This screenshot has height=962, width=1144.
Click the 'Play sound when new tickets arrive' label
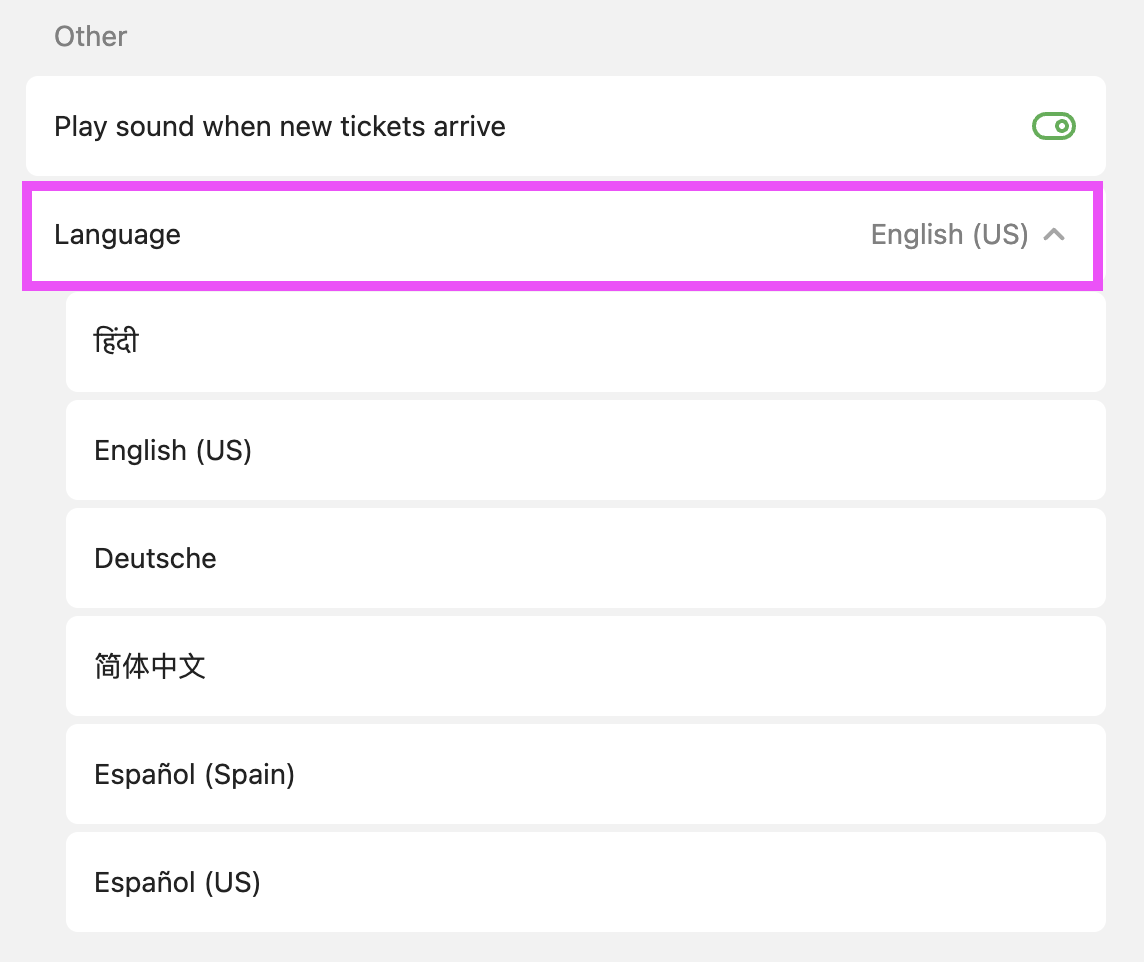(x=279, y=127)
